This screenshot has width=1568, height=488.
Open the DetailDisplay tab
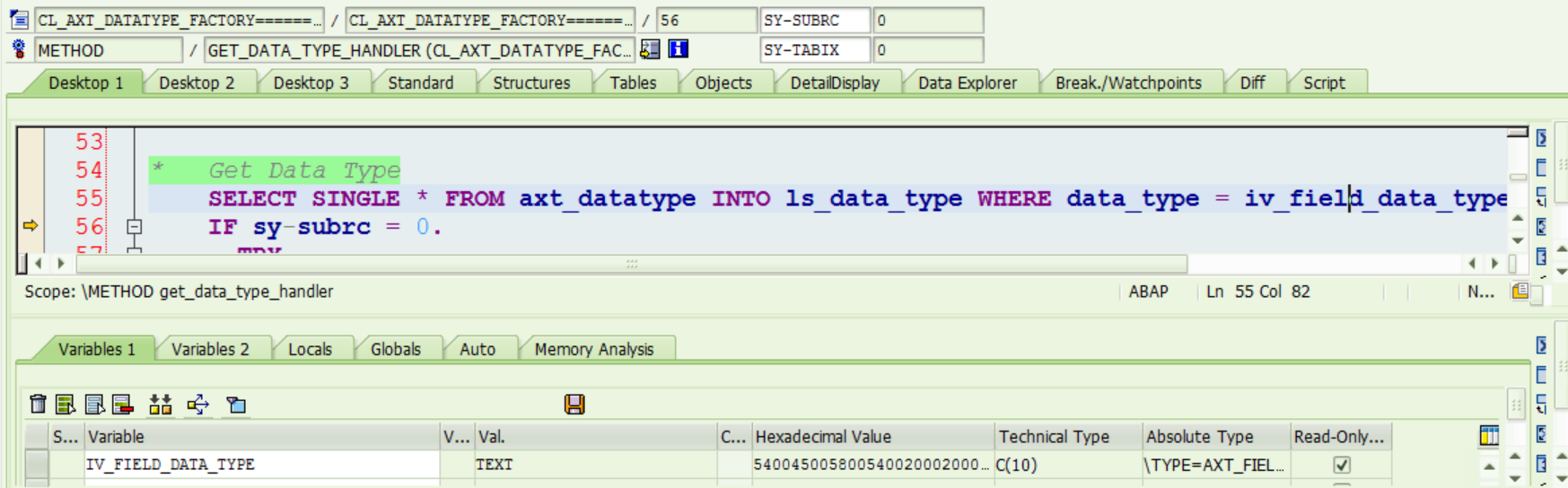click(x=835, y=83)
